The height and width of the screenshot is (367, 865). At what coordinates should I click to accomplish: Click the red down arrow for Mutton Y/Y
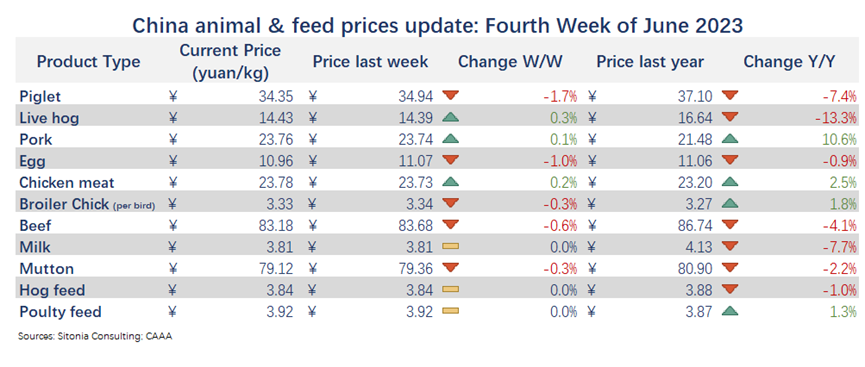pyautogui.click(x=730, y=268)
